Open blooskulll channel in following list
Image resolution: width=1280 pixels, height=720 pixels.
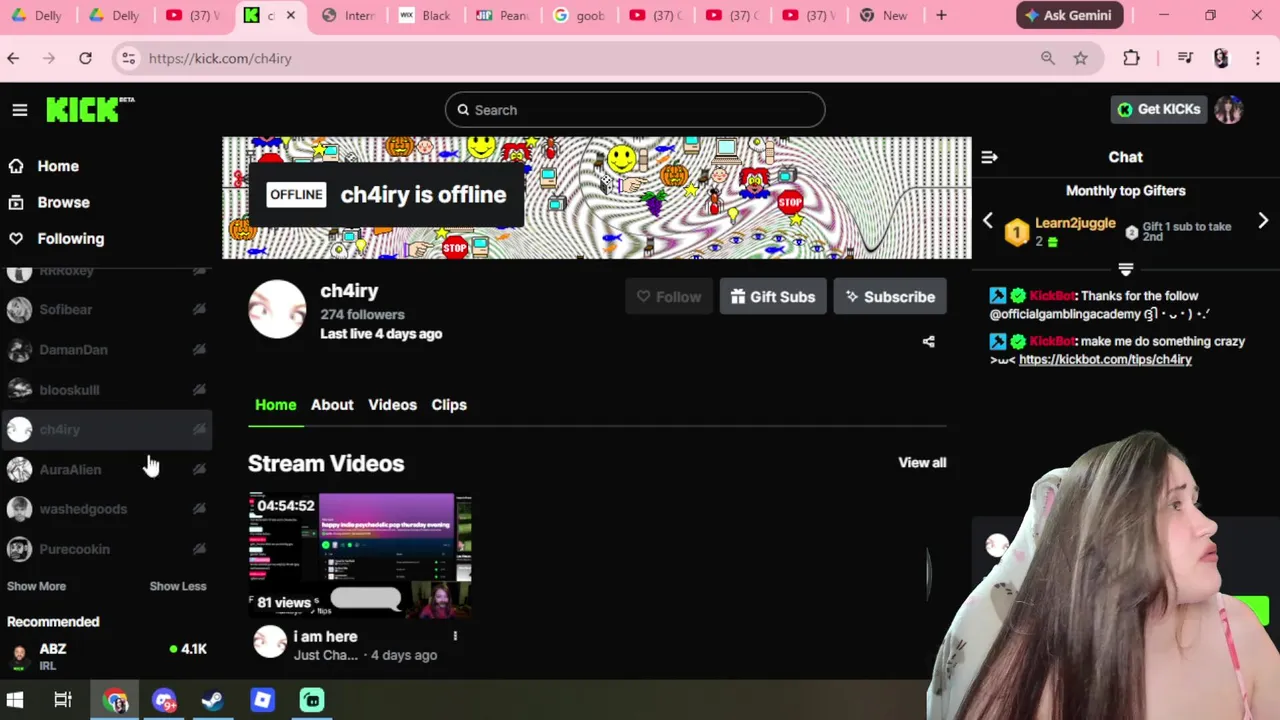[107, 390]
